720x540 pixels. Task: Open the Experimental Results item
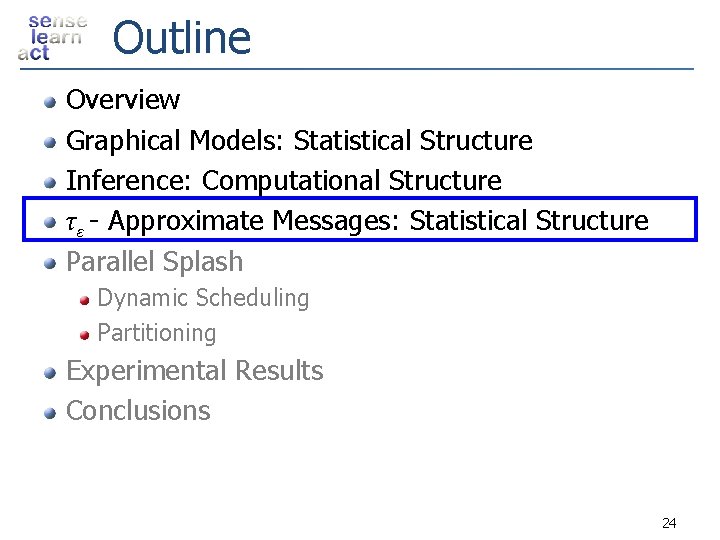coord(194,371)
